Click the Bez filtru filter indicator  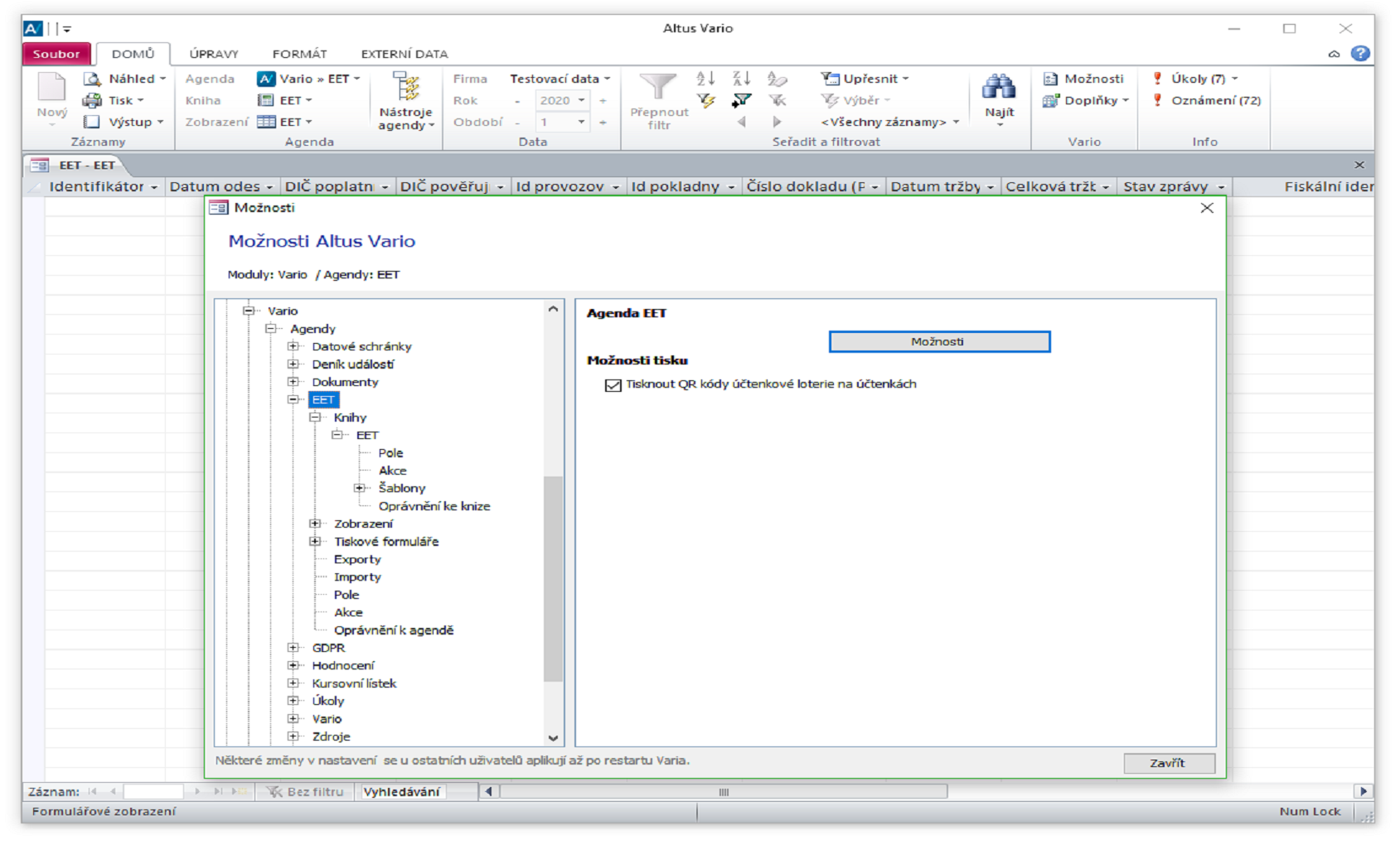pyautogui.click(x=305, y=792)
